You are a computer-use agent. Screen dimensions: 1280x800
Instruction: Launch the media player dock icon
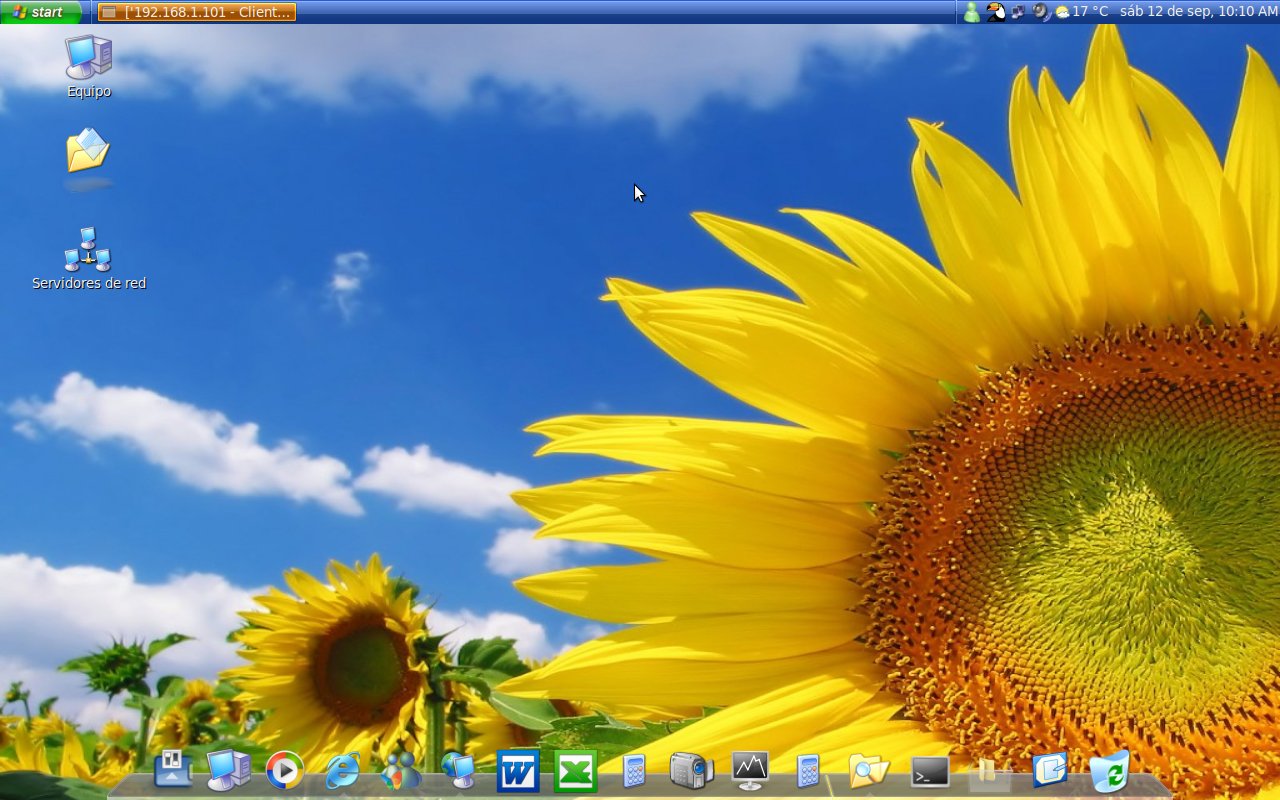285,770
